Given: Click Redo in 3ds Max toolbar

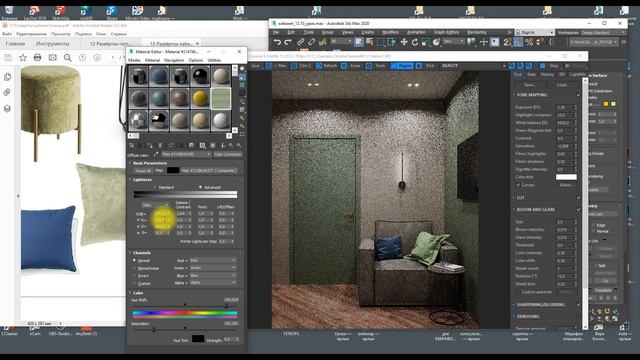Looking at the screenshot, I should click(x=288, y=42).
